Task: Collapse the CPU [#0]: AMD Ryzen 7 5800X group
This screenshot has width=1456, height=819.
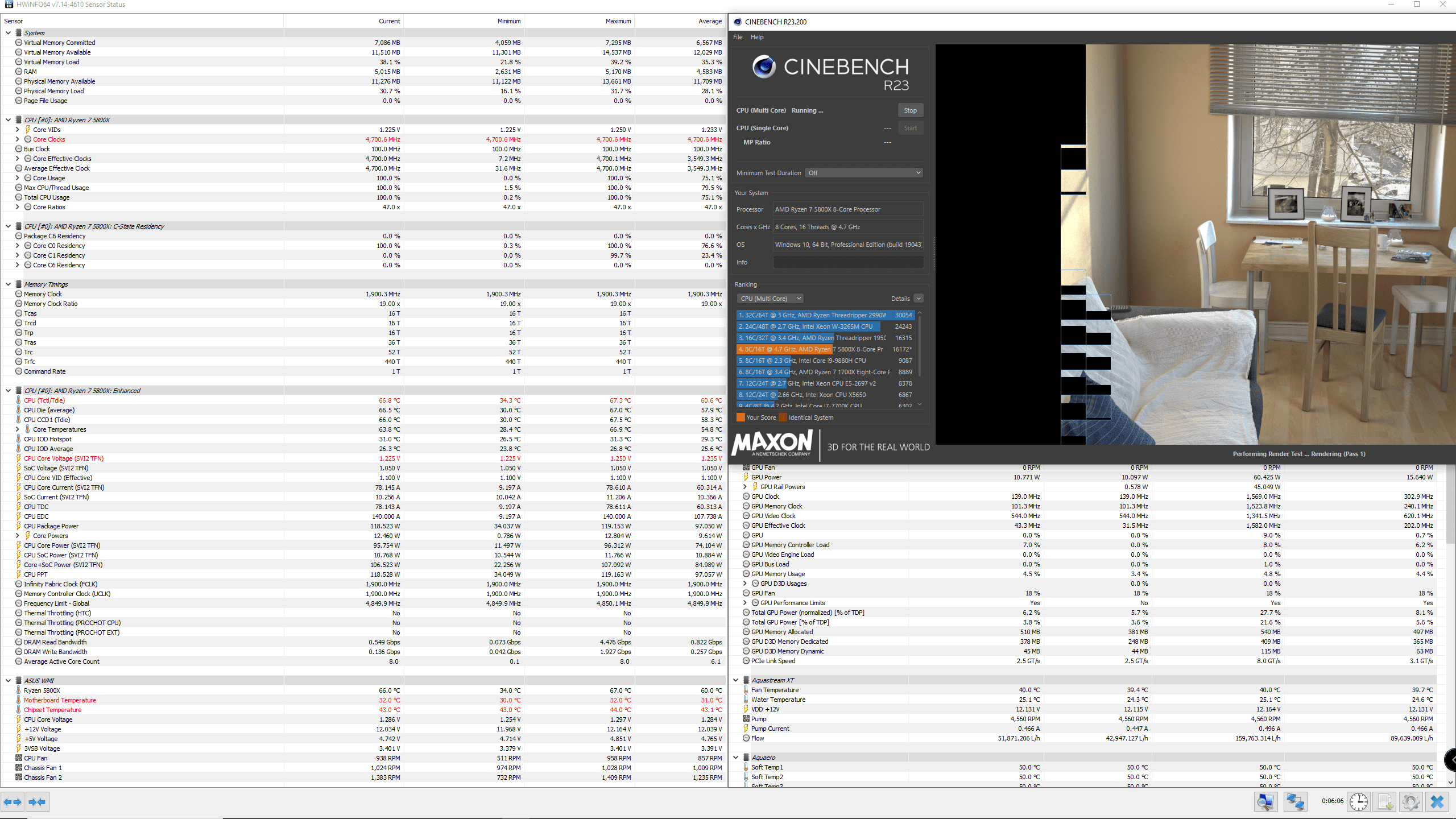Action: point(8,120)
